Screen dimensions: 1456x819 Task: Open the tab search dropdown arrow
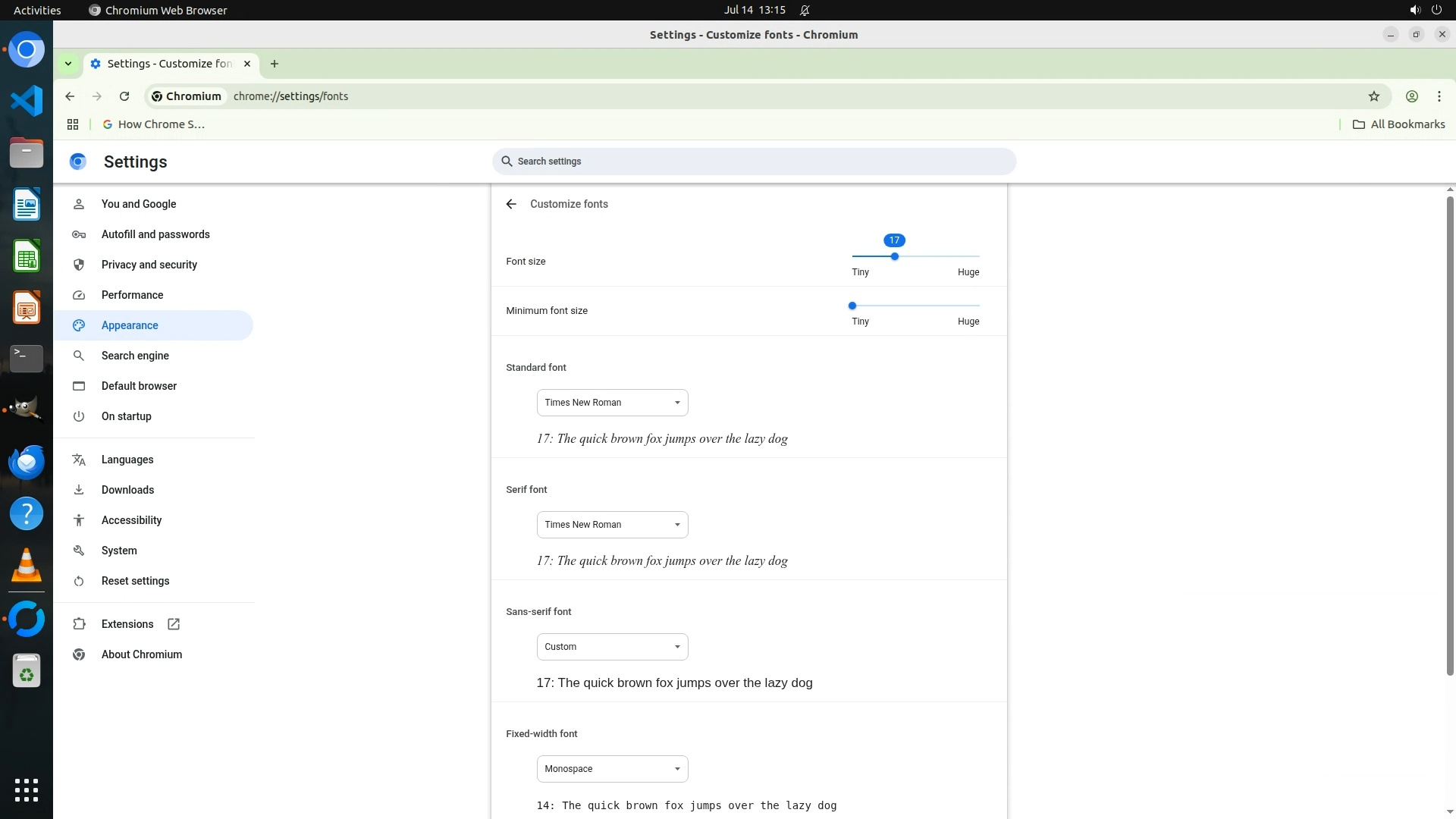click(x=68, y=64)
